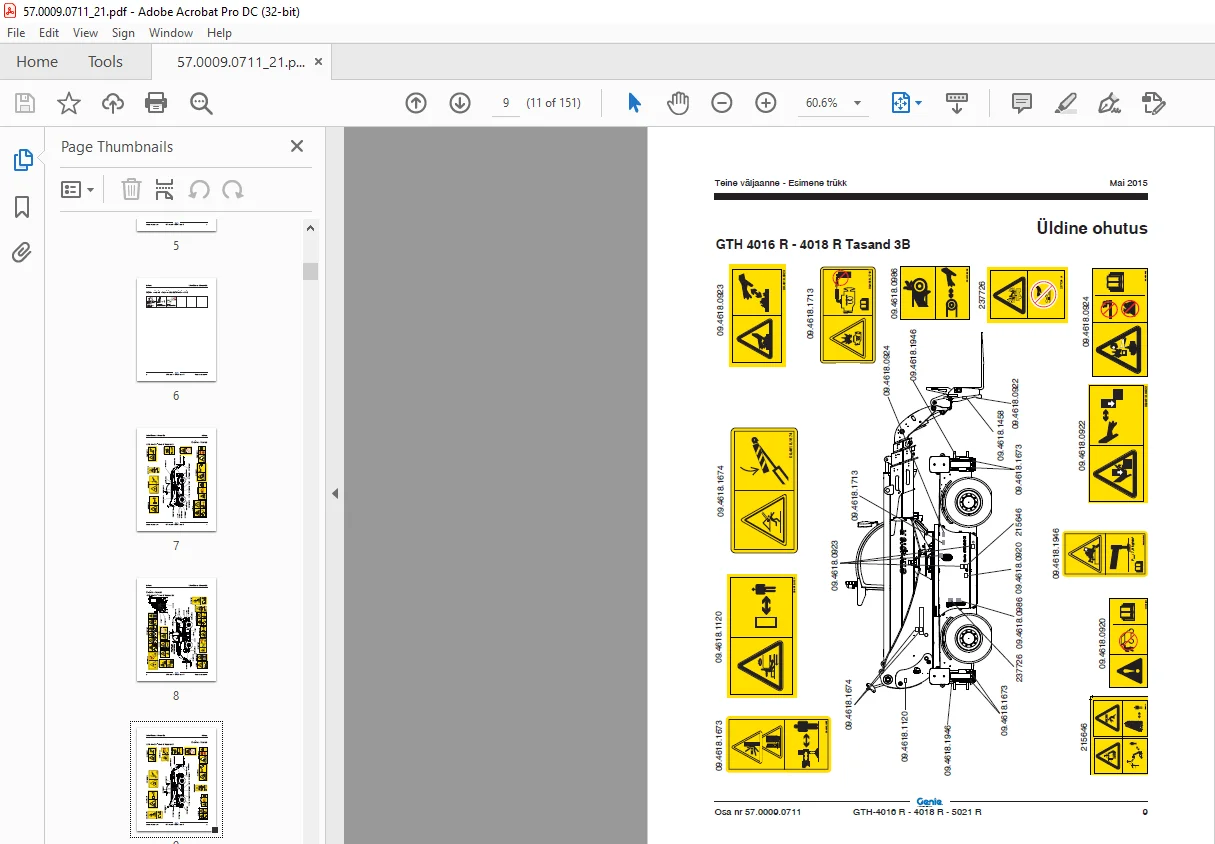Open the Find text magnifier tool
This screenshot has width=1215, height=844.
tap(201, 103)
